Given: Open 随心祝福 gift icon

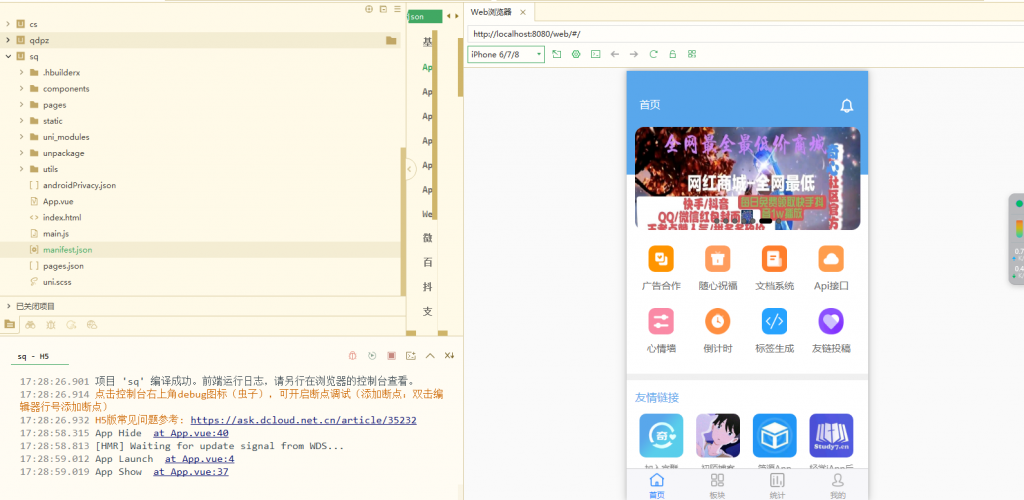Looking at the screenshot, I should click(718, 259).
